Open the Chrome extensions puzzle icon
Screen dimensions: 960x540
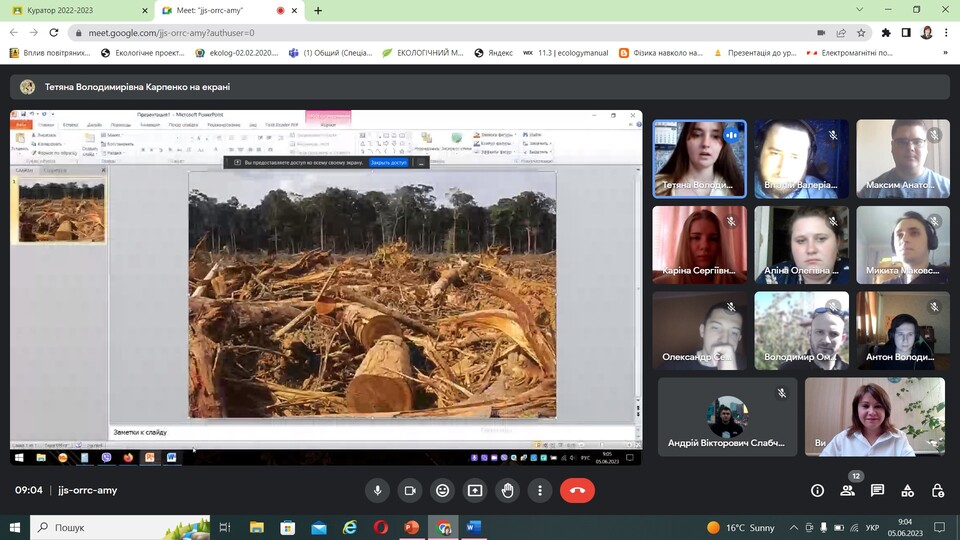(x=886, y=32)
